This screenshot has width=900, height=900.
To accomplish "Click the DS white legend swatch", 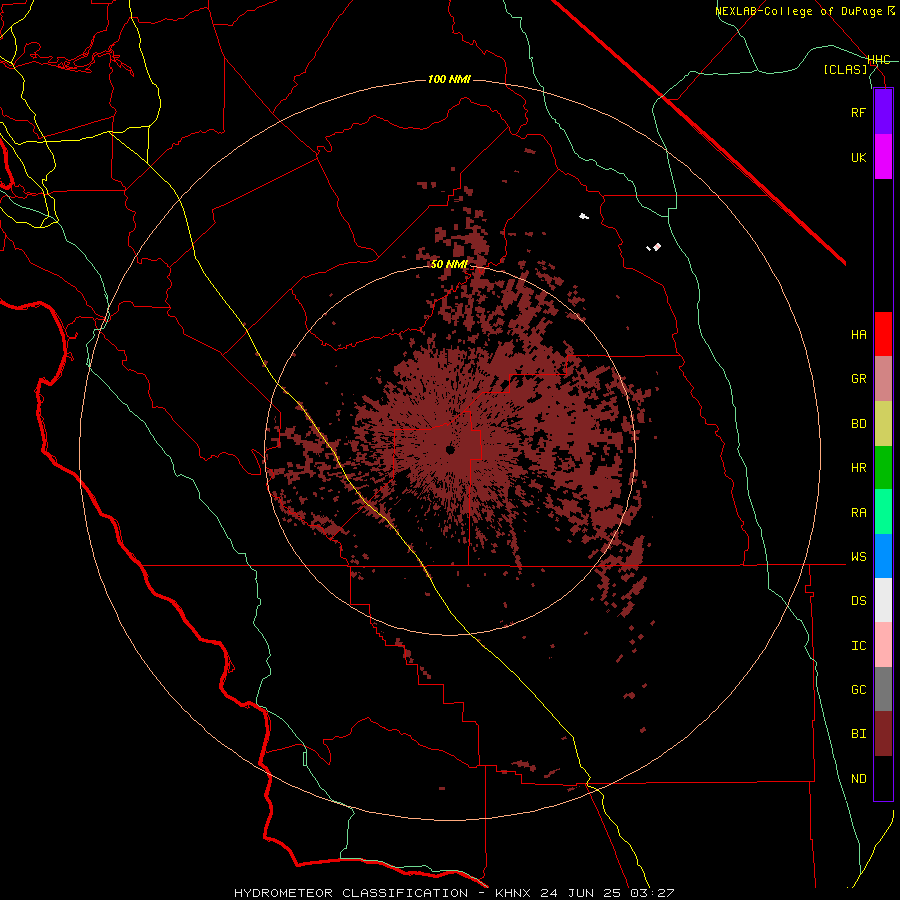I will 883,600.
